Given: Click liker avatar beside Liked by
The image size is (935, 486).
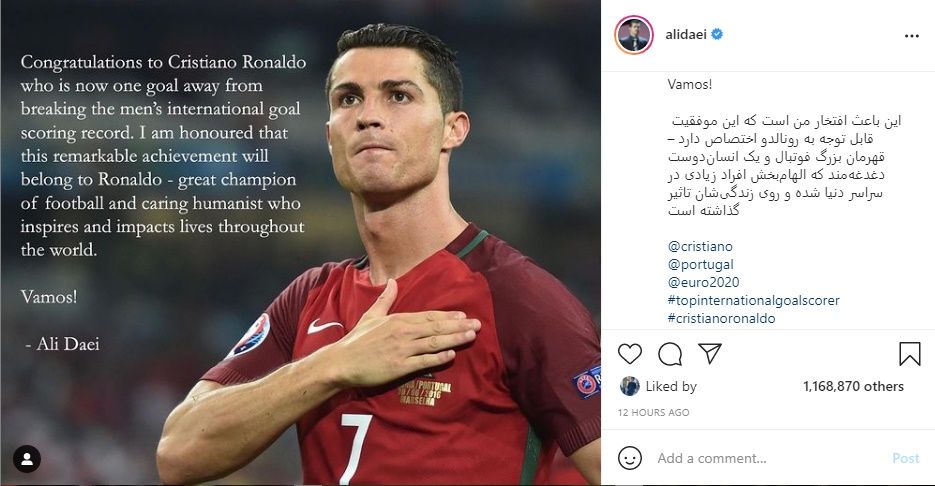Looking at the screenshot, I should (629, 386).
